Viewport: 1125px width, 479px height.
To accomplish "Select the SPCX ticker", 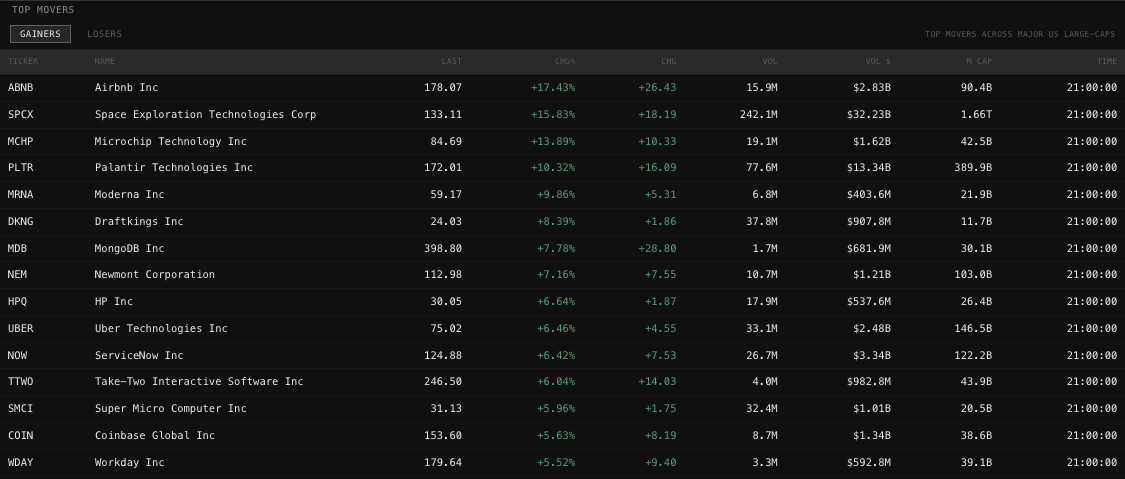I will (21, 114).
